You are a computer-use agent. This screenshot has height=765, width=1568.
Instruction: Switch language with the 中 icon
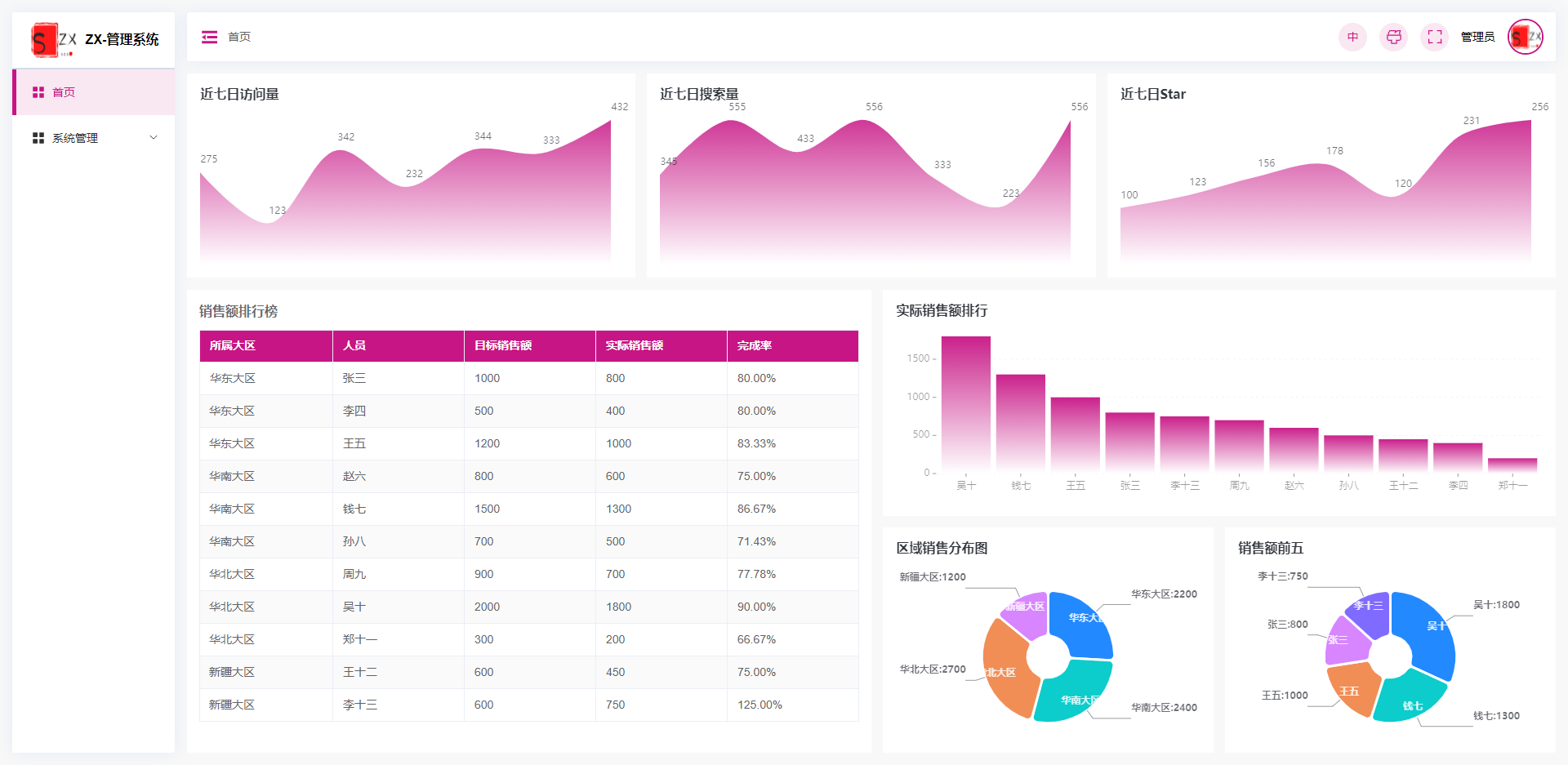pyautogui.click(x=1352, y=37)
